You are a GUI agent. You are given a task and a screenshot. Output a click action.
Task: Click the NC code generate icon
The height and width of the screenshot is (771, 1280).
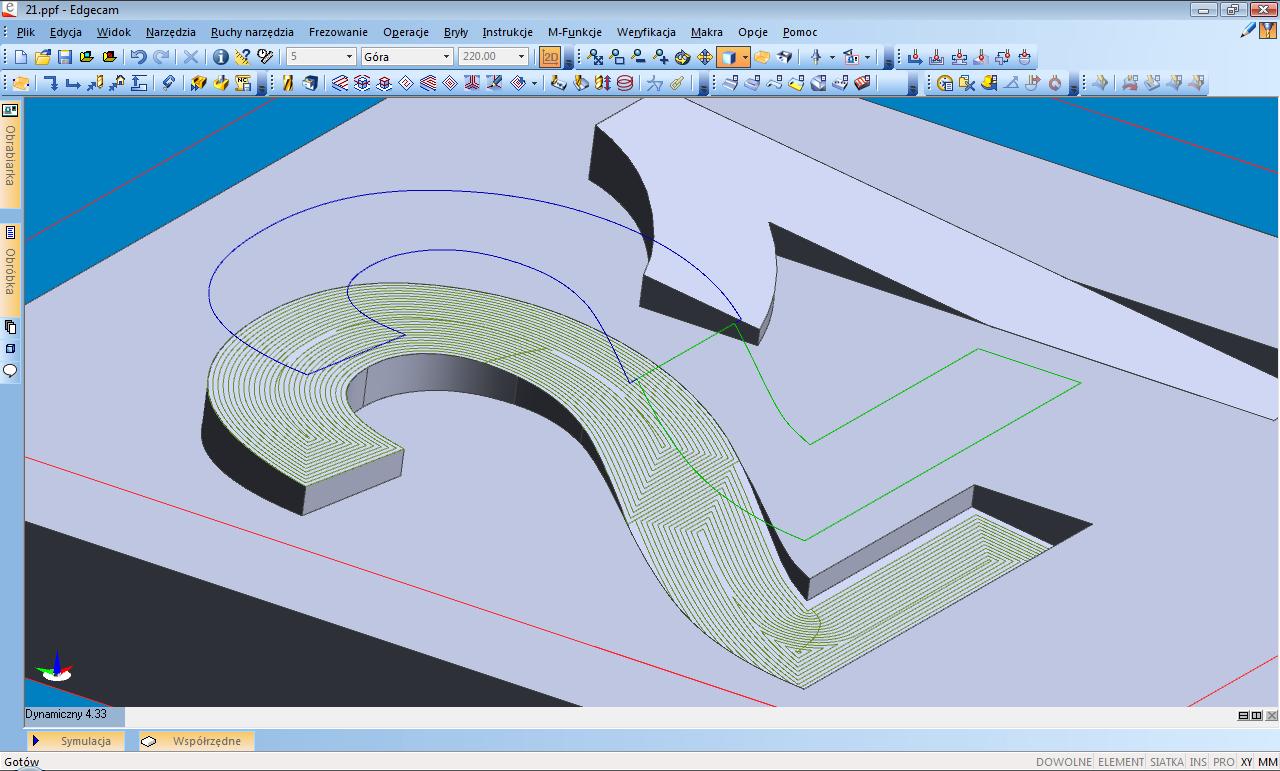point(243,83)
